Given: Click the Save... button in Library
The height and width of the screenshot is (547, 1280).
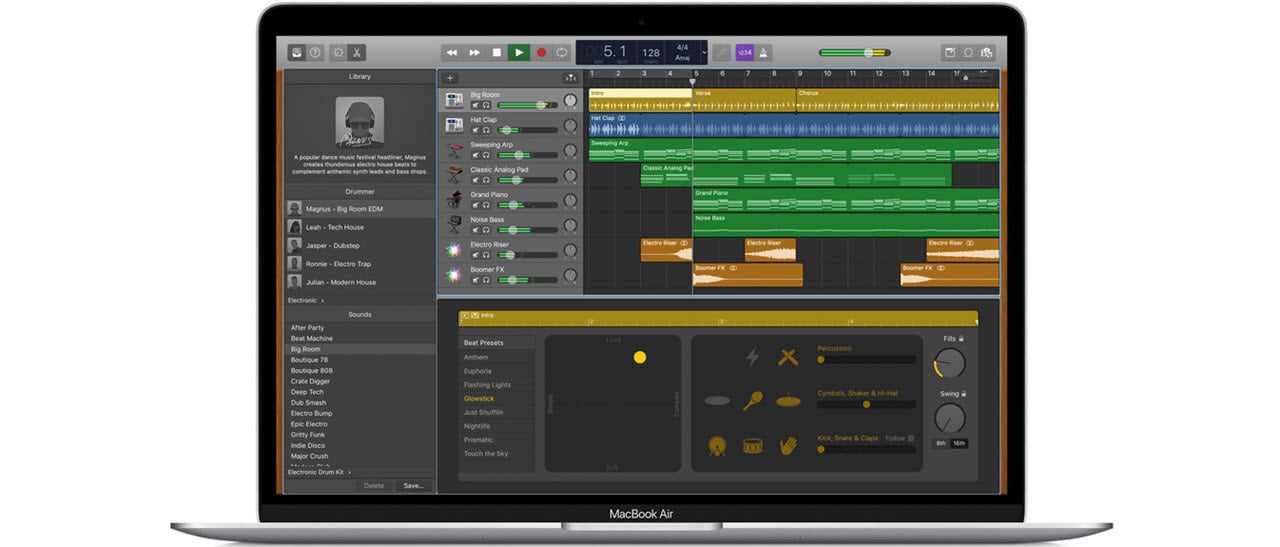Looking at the screenshot, I should (413, 486).
